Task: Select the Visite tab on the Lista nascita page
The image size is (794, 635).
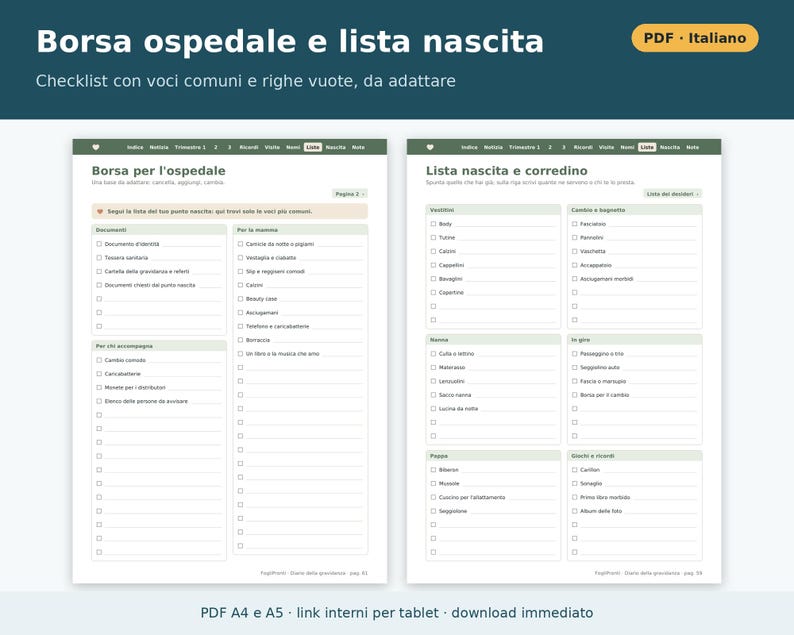Action: (x=606, y=147)
